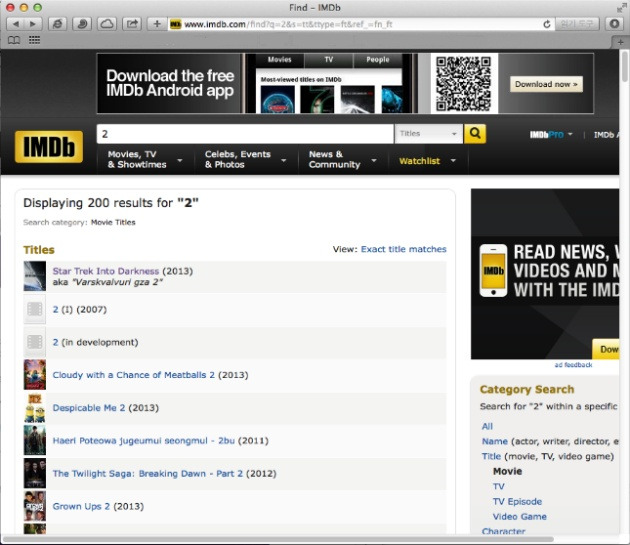Click the magnifier search button on IMDb
Image resolution: width=630 pixels, height=545 pixels.
point(475,133)
